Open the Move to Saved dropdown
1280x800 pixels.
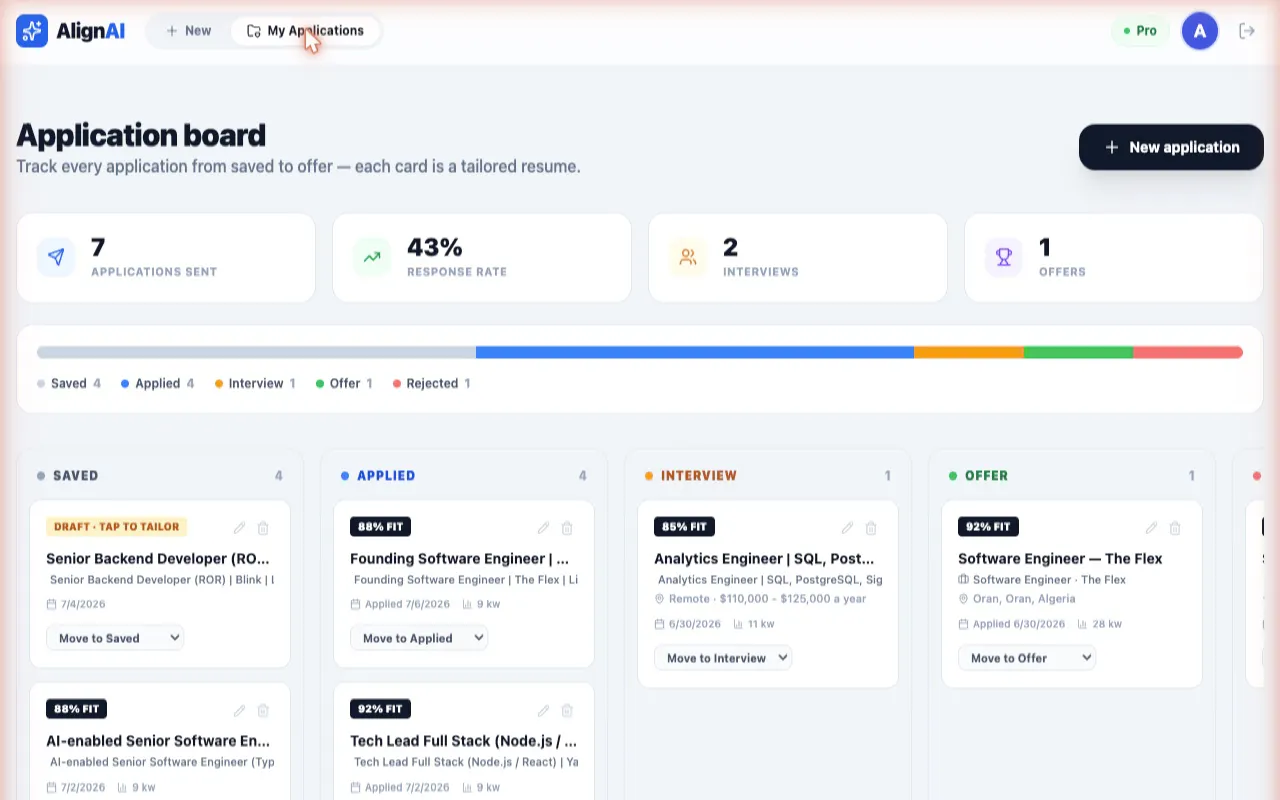click(x=115, y=638)
